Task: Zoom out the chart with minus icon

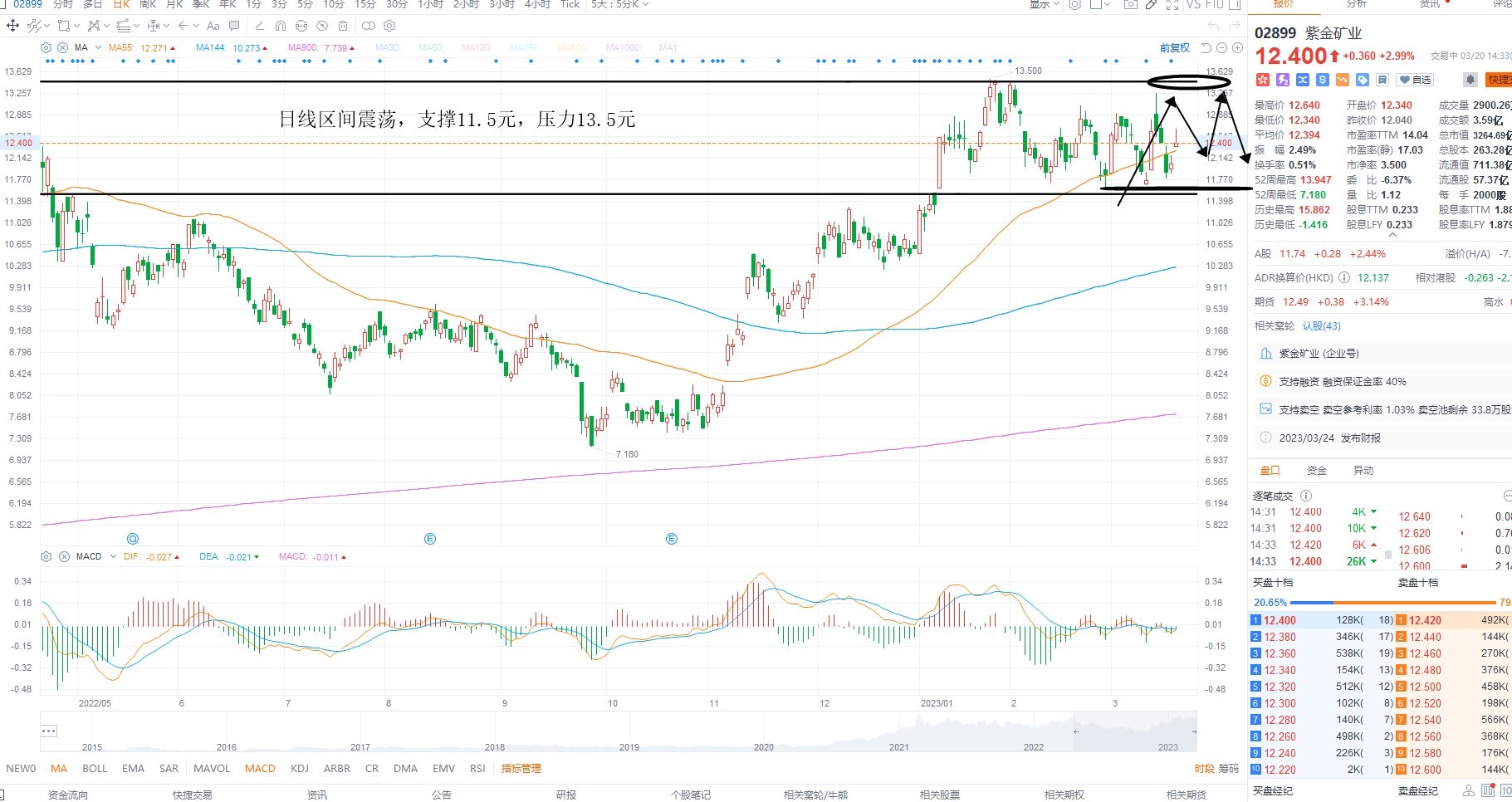Action: click(x=1222, y=48)
